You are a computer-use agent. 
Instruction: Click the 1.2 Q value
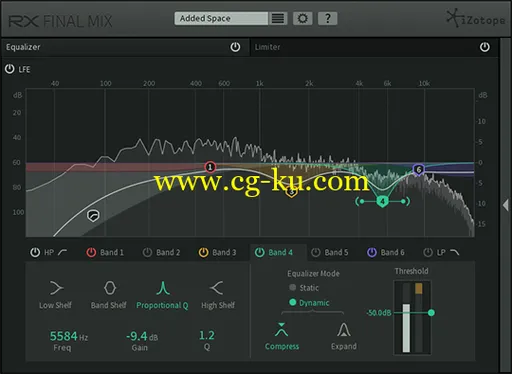[x=207, y=335]
